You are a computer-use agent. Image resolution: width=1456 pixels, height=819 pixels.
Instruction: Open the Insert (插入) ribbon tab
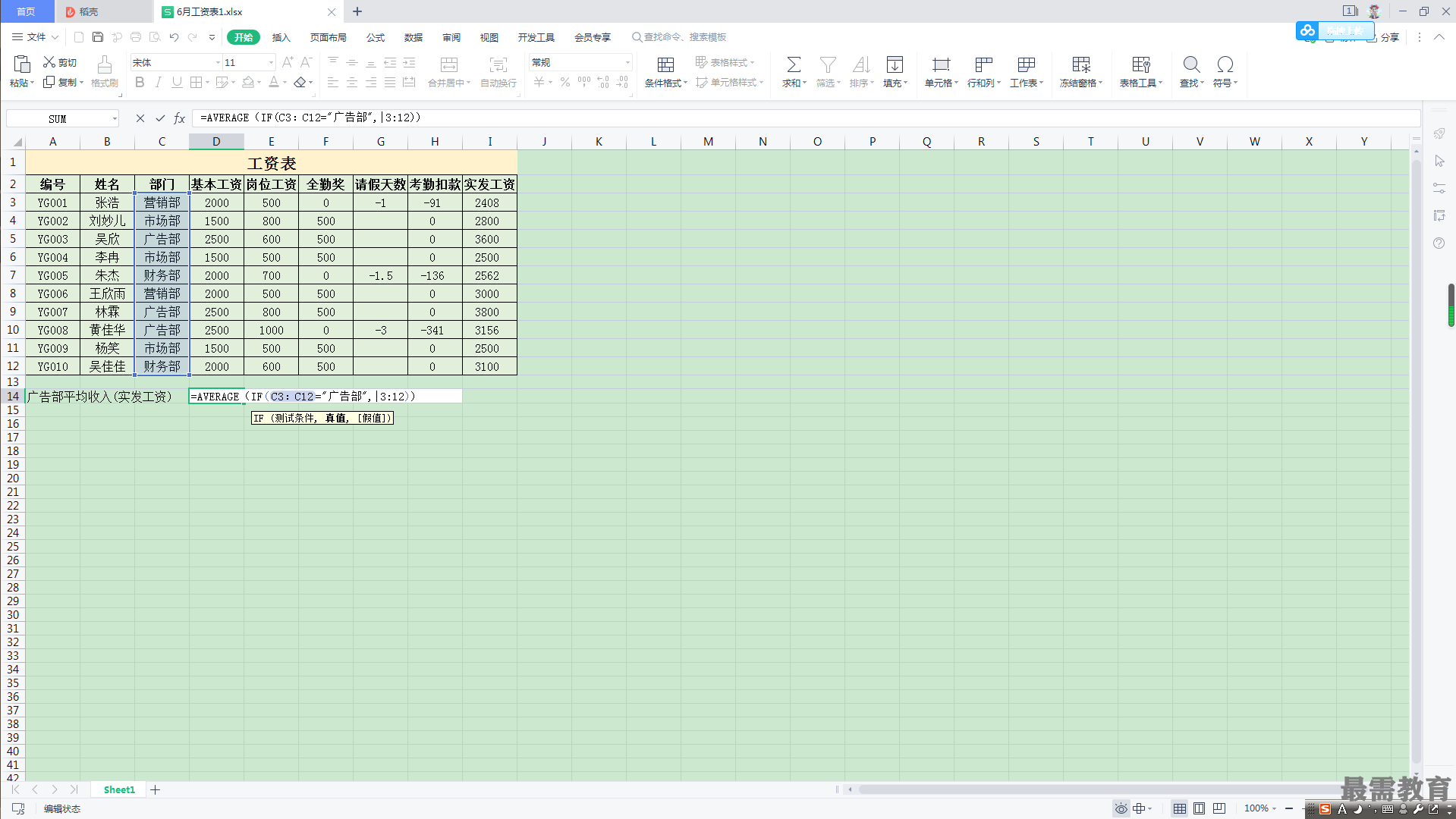pyautogui.click(x=281, y=37)
